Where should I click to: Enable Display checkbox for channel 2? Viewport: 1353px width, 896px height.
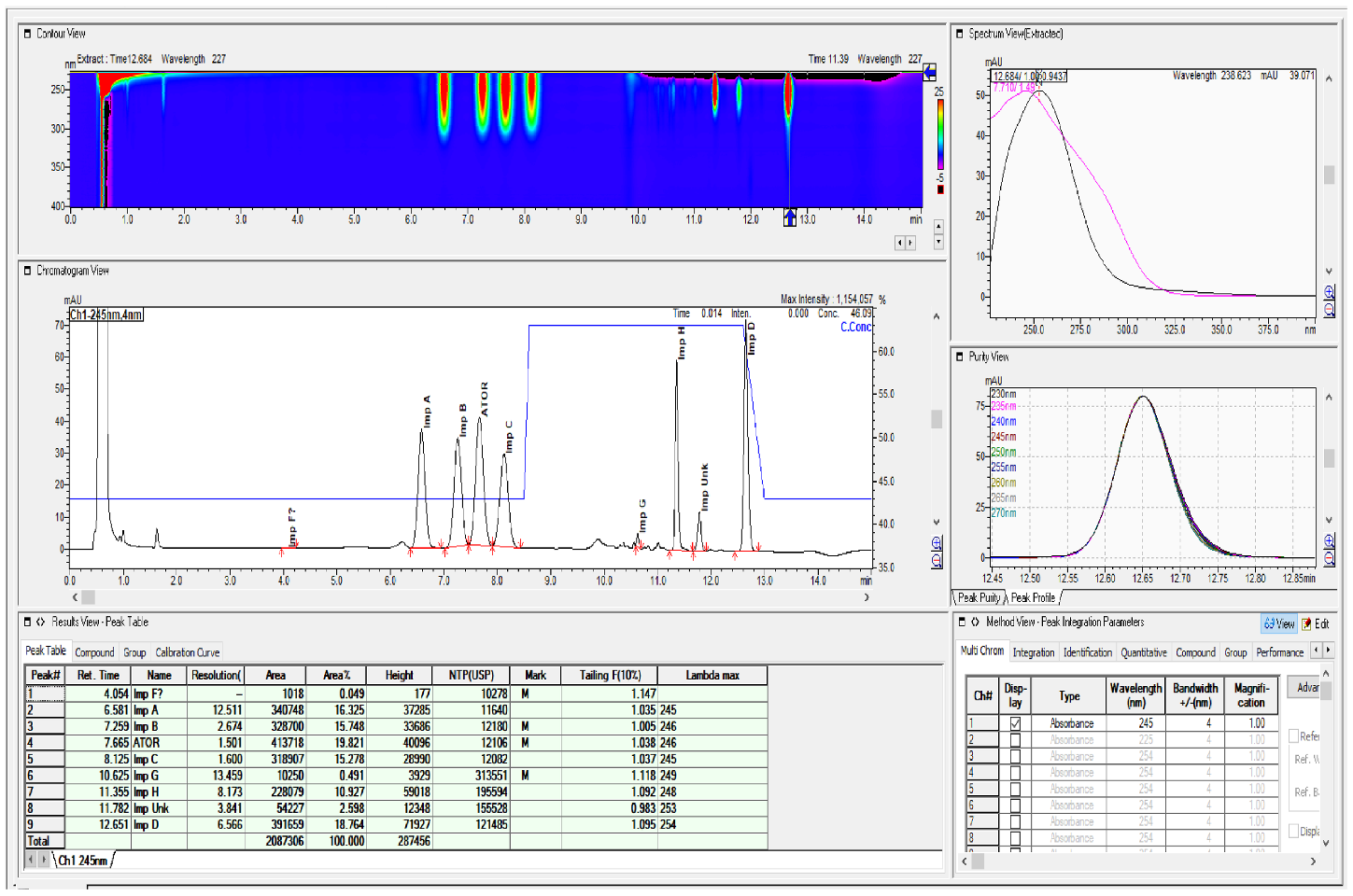1015,740
